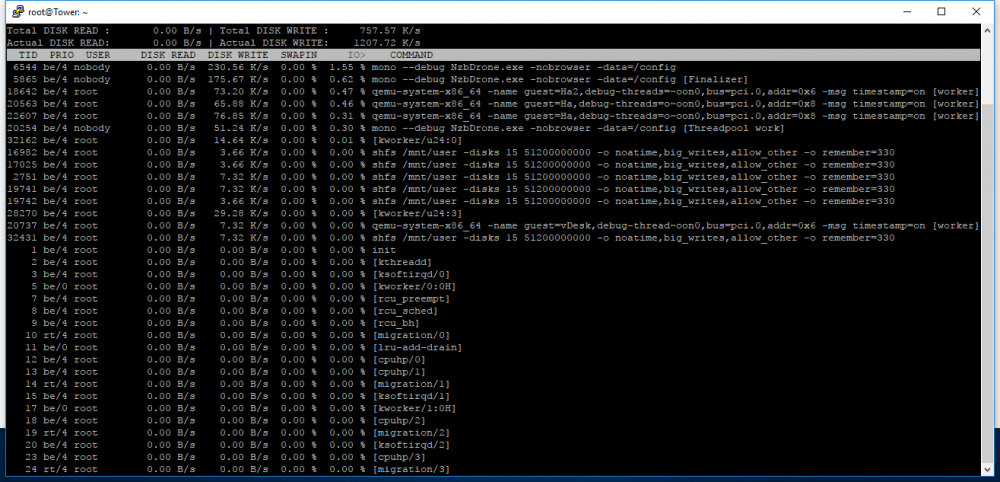Image resolution: width=1000 pixels, height=482 pixels.
Task: Click 230.56 K/s disk write value
Action: [238, 67]
